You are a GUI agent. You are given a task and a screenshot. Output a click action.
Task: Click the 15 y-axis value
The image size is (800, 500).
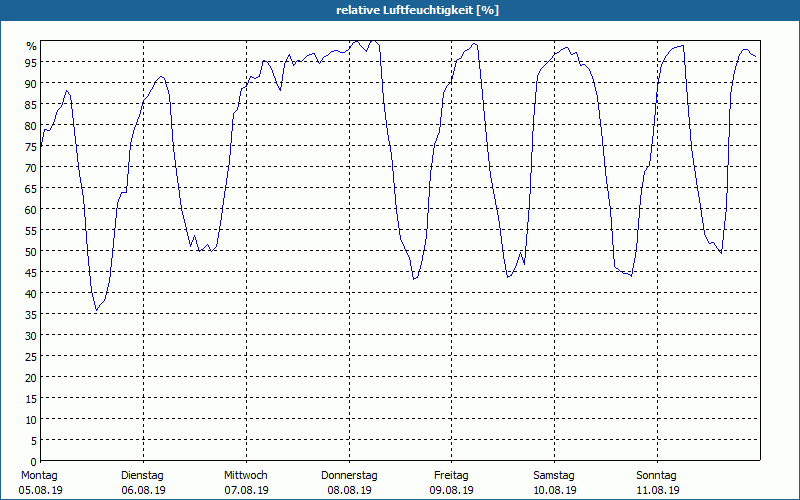[x=31, y=399]
